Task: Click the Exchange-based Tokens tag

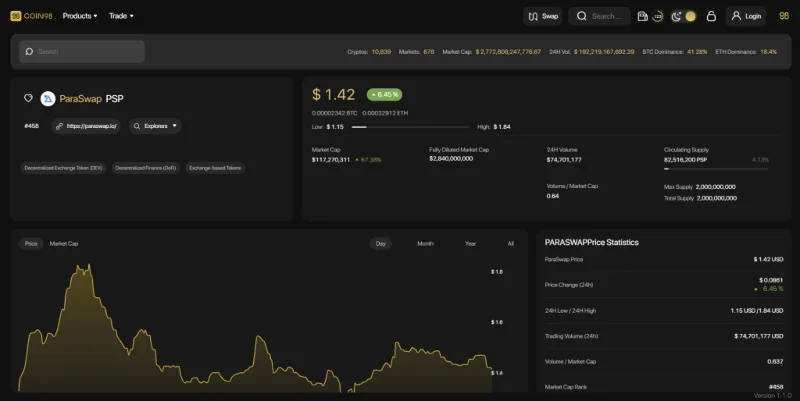Action: coord(215,168)
